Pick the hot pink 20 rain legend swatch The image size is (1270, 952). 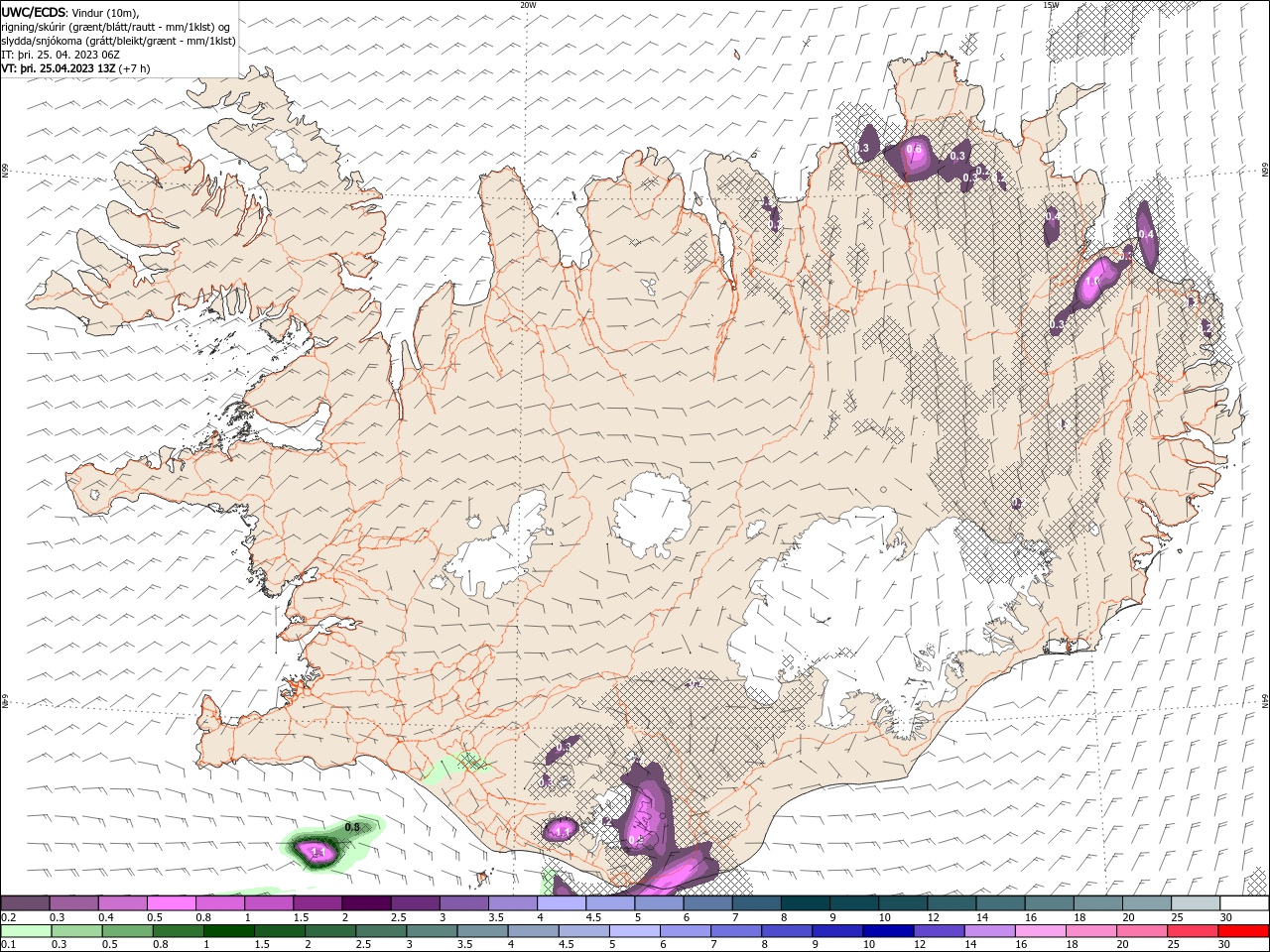pos(1141,931)
